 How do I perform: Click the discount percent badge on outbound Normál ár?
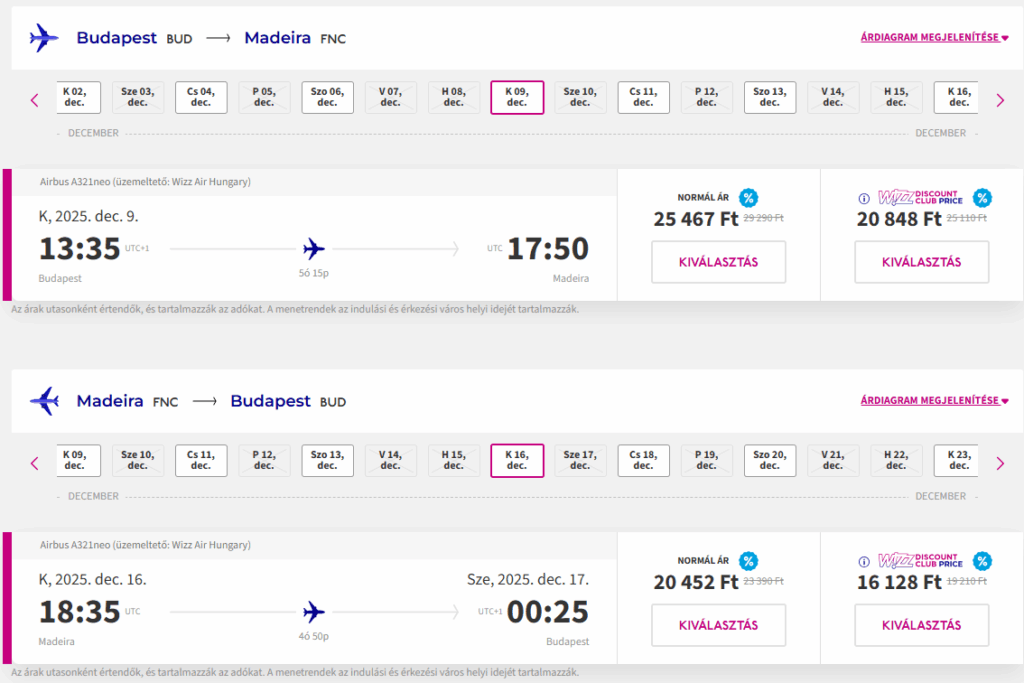(748, 197)
